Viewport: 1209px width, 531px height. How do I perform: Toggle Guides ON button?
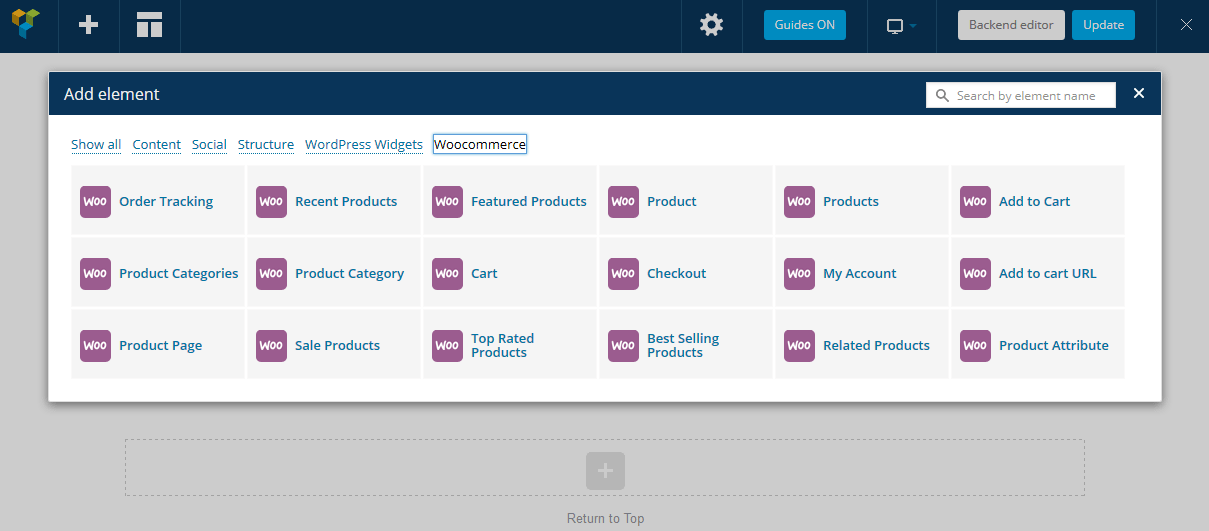tap(805, 25)
